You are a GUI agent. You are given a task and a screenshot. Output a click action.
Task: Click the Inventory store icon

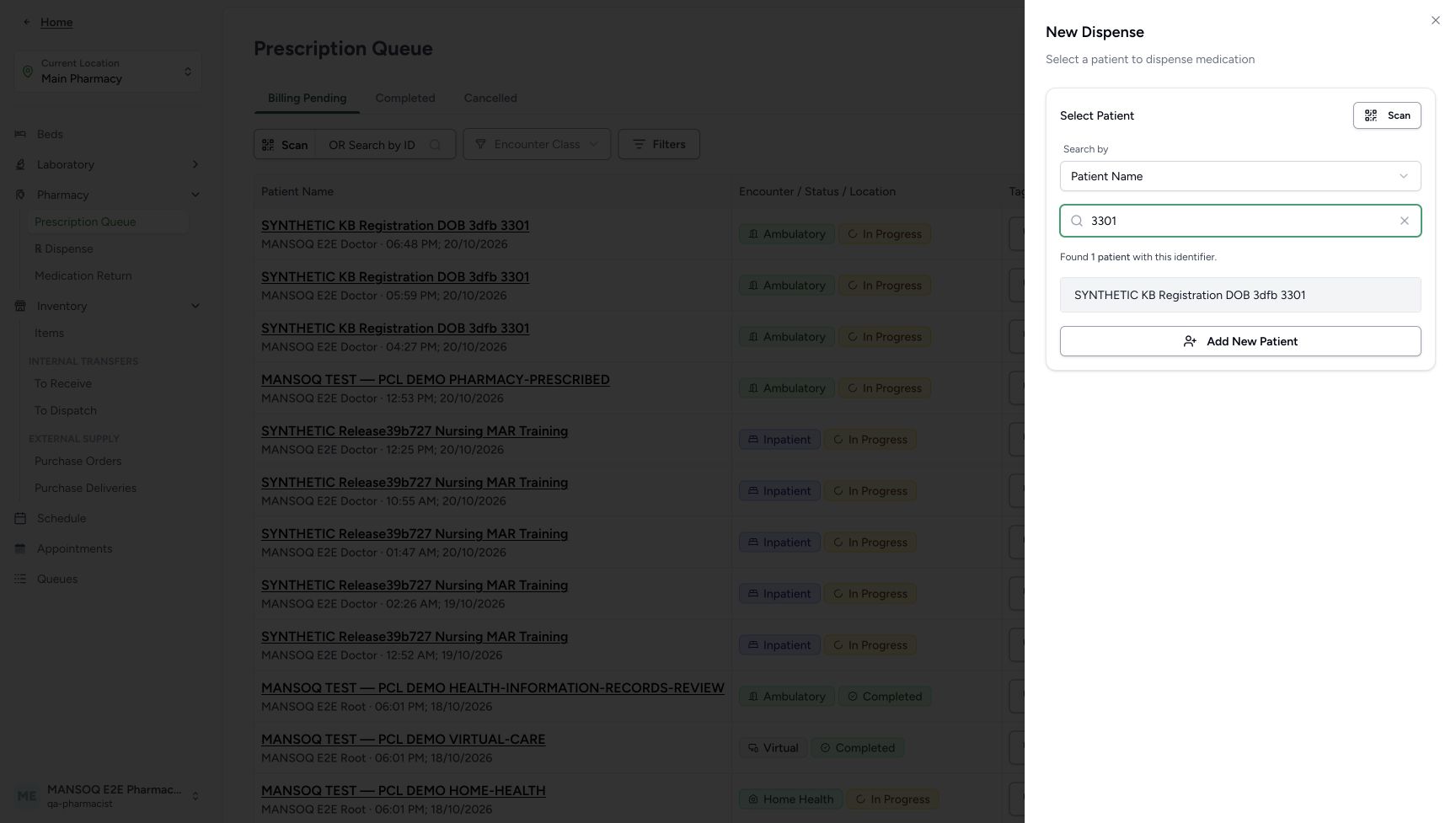coord(20,306)
